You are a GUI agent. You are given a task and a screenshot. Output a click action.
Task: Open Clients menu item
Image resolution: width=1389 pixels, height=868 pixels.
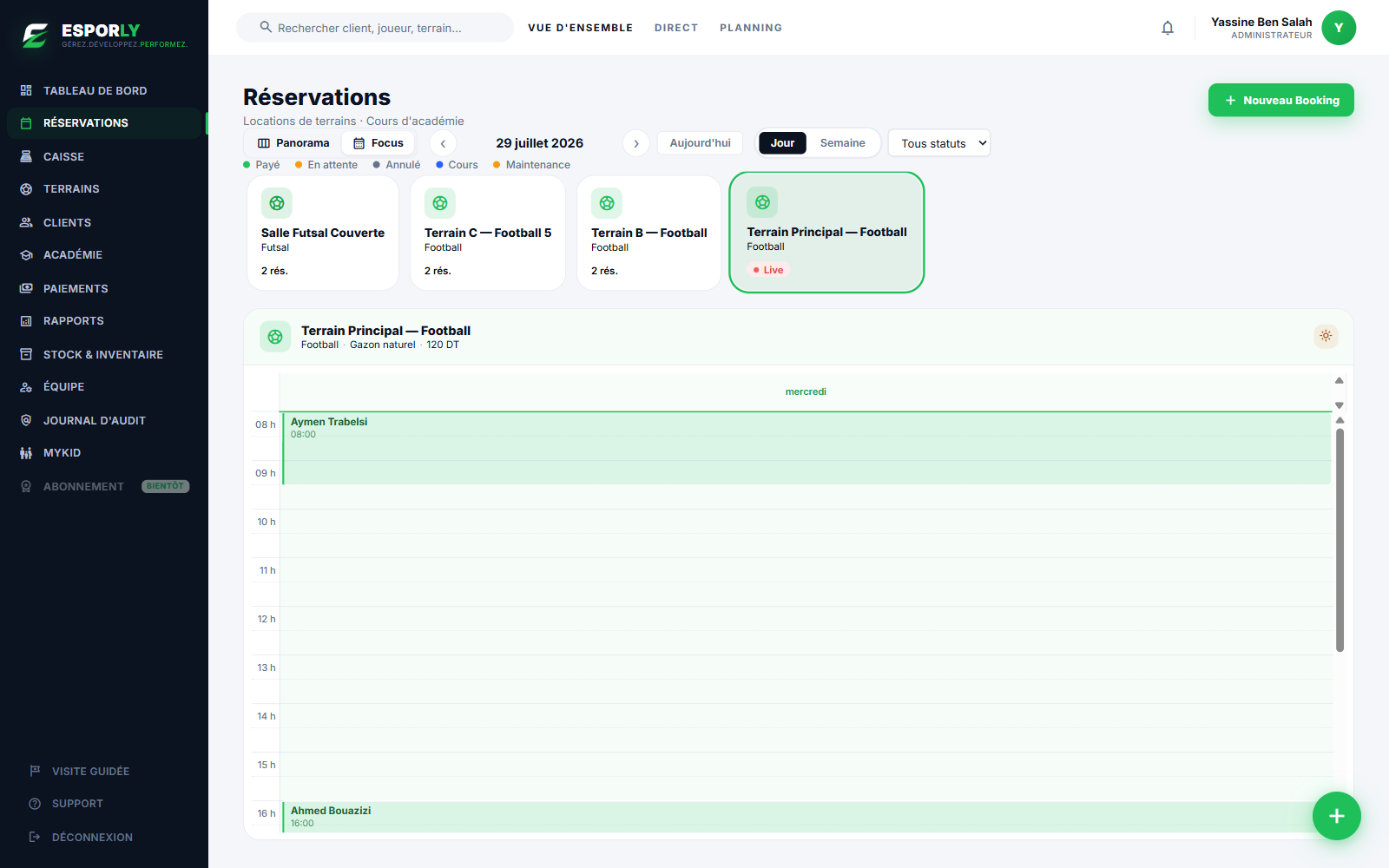[104, 222]
